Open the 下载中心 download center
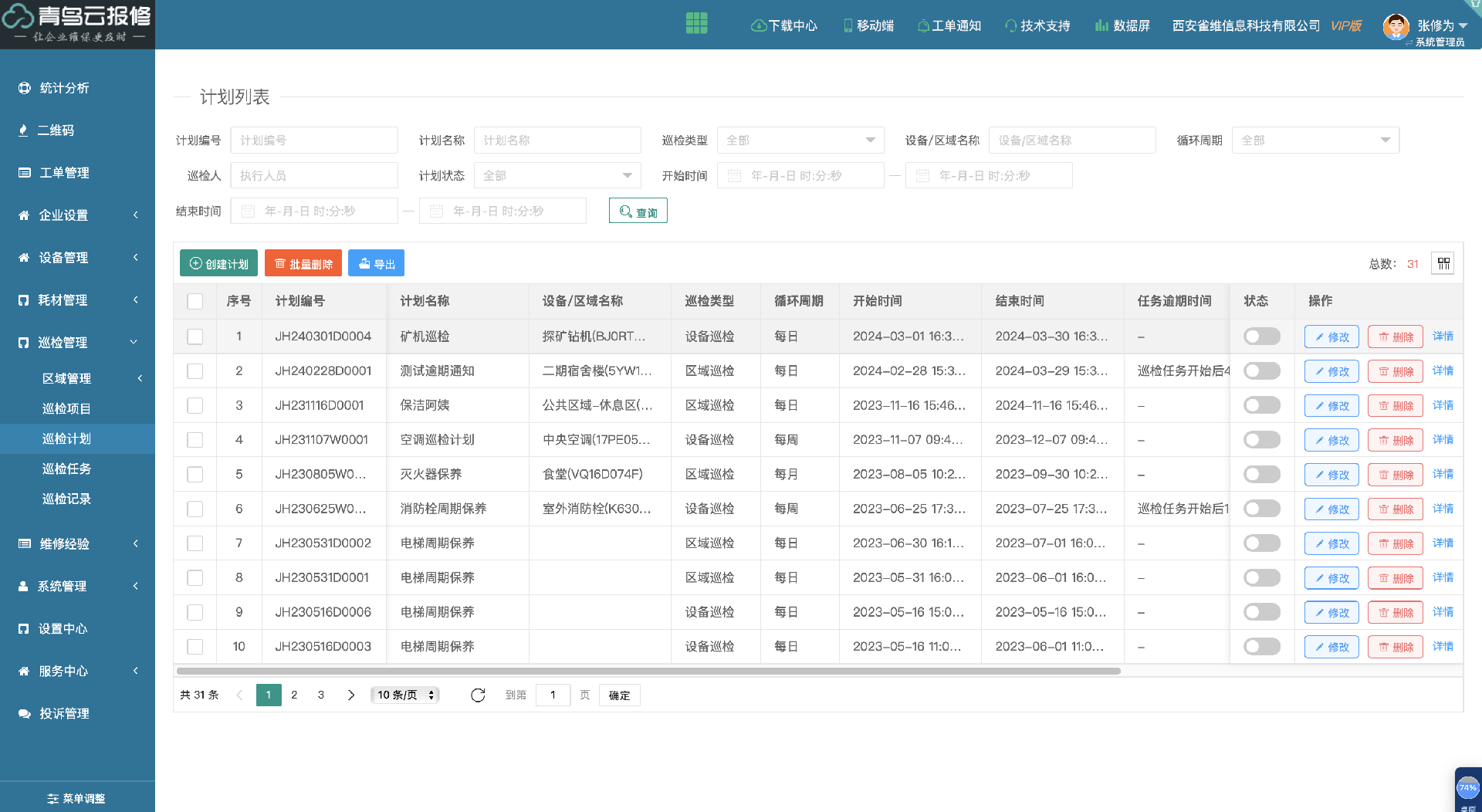Viewport: 1482px width, 812px height. [784, 25]
